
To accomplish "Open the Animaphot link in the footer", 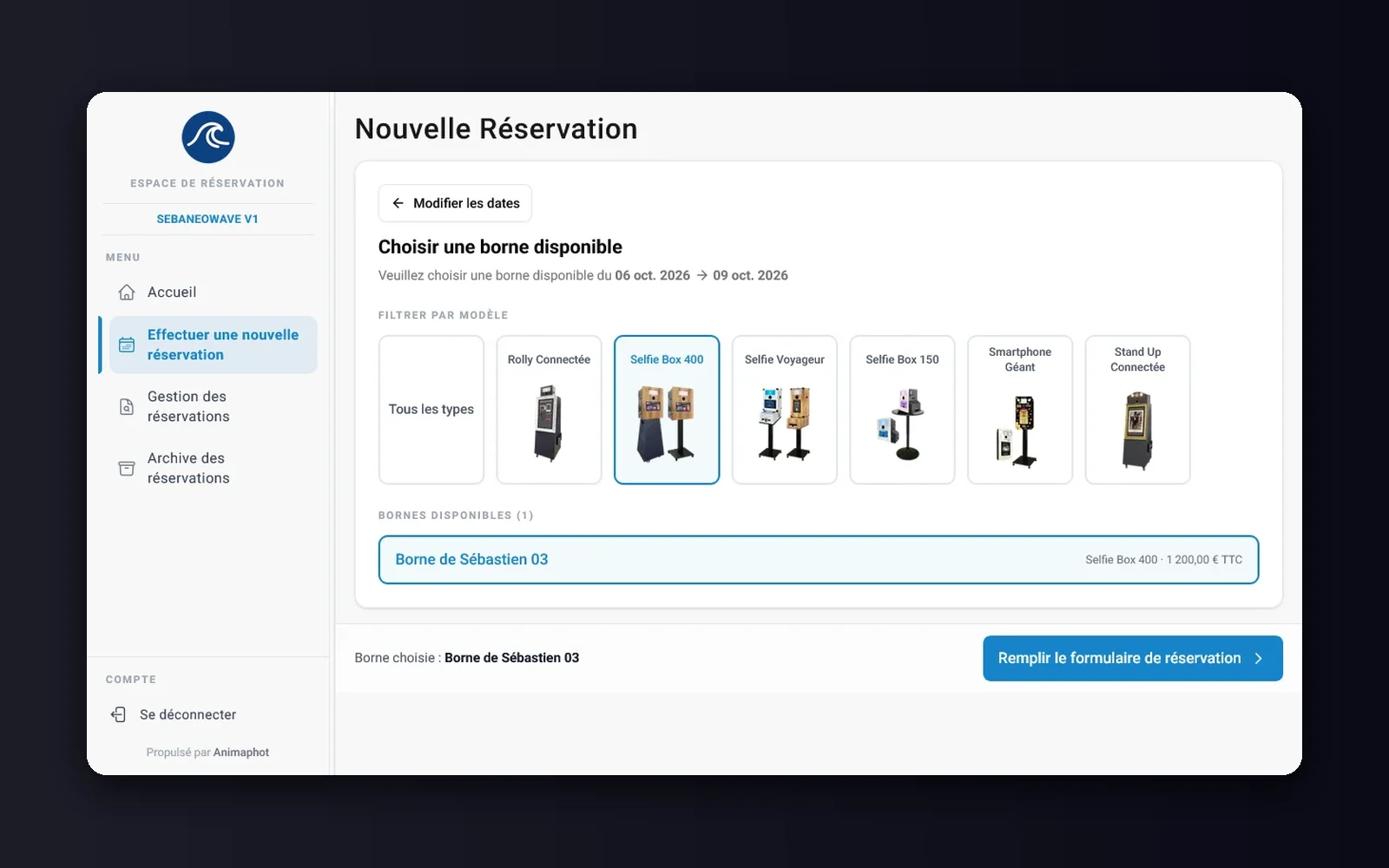I will coord(241,753).
